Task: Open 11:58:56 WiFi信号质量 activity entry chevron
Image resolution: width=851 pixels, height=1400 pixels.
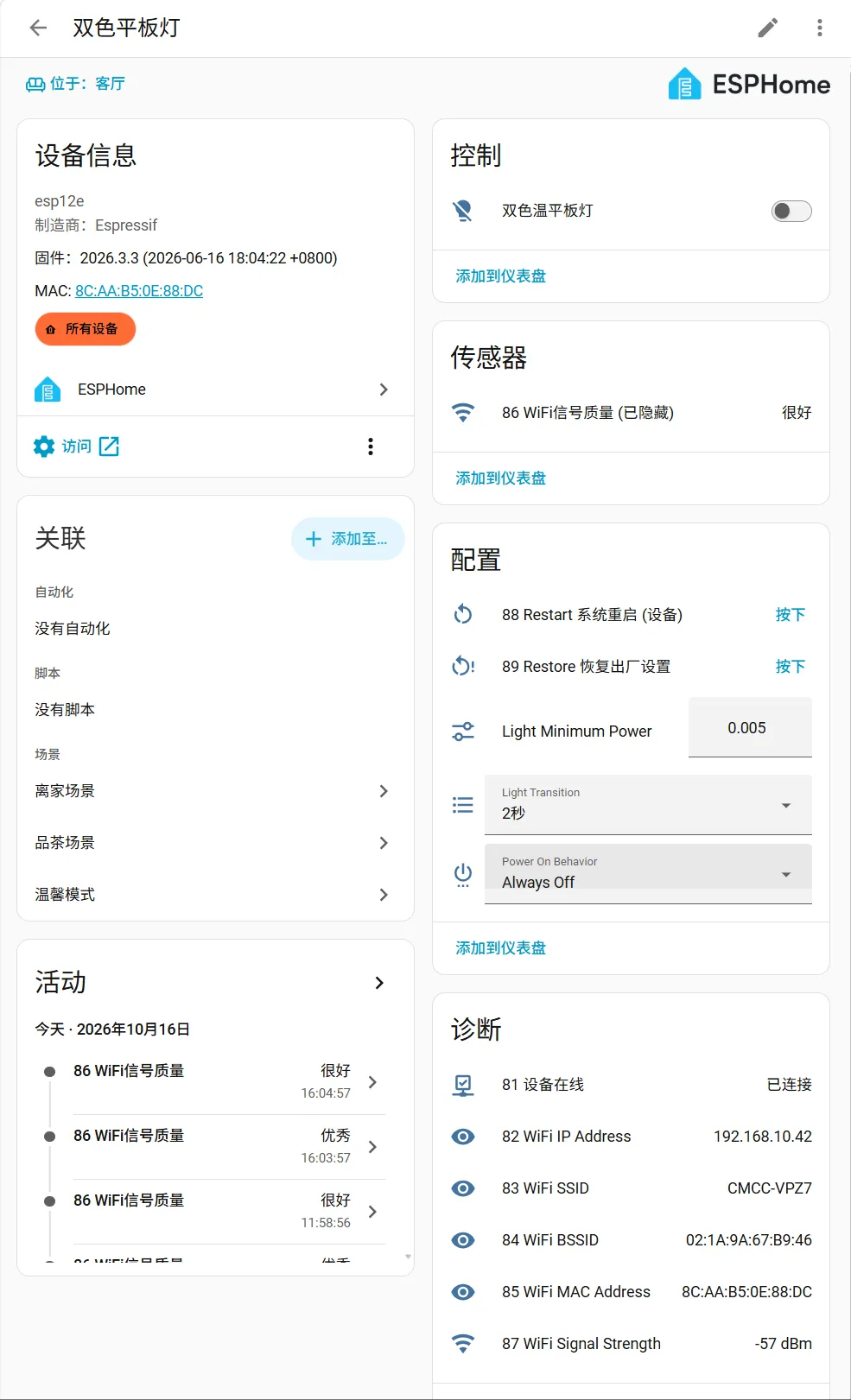Action: (x=372, y=1212)
